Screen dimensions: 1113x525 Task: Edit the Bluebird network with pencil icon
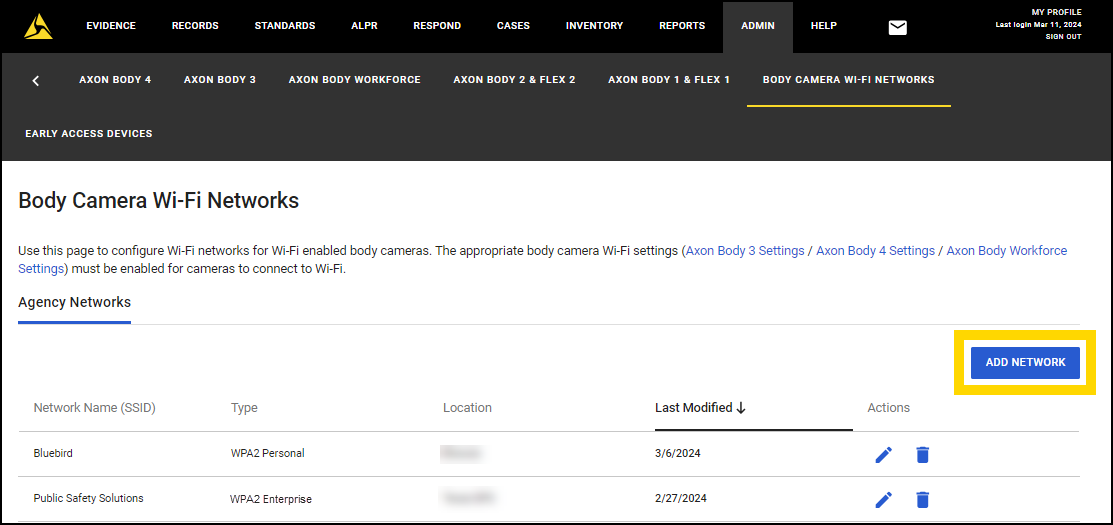point(883,455)
